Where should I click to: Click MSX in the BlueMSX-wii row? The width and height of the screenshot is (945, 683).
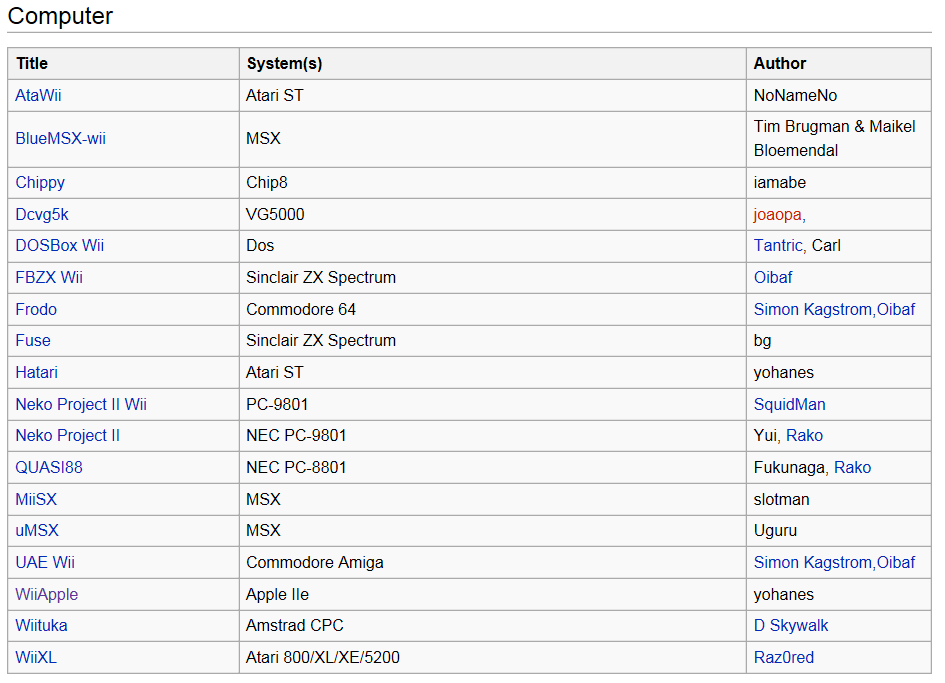(263, 139)
